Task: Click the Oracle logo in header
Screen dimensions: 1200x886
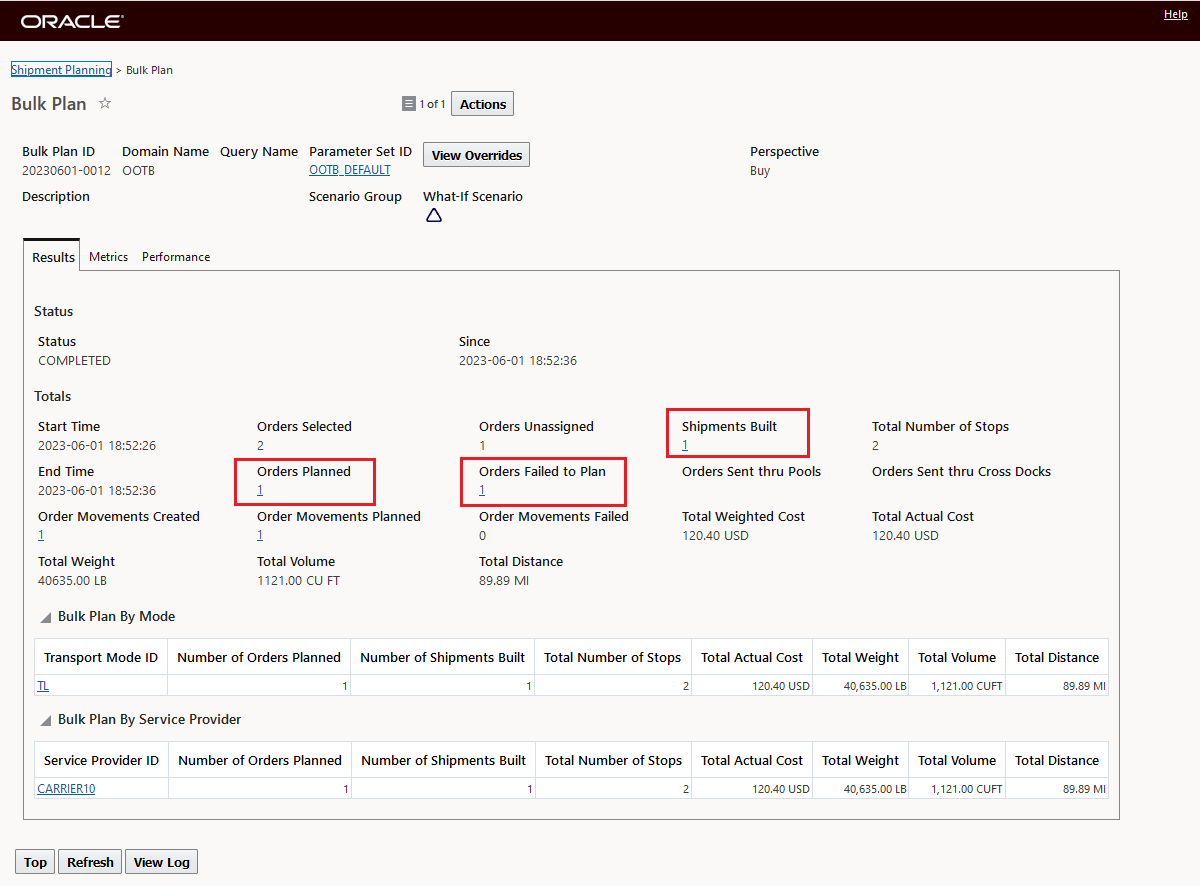Action: [x=72, y=21]
